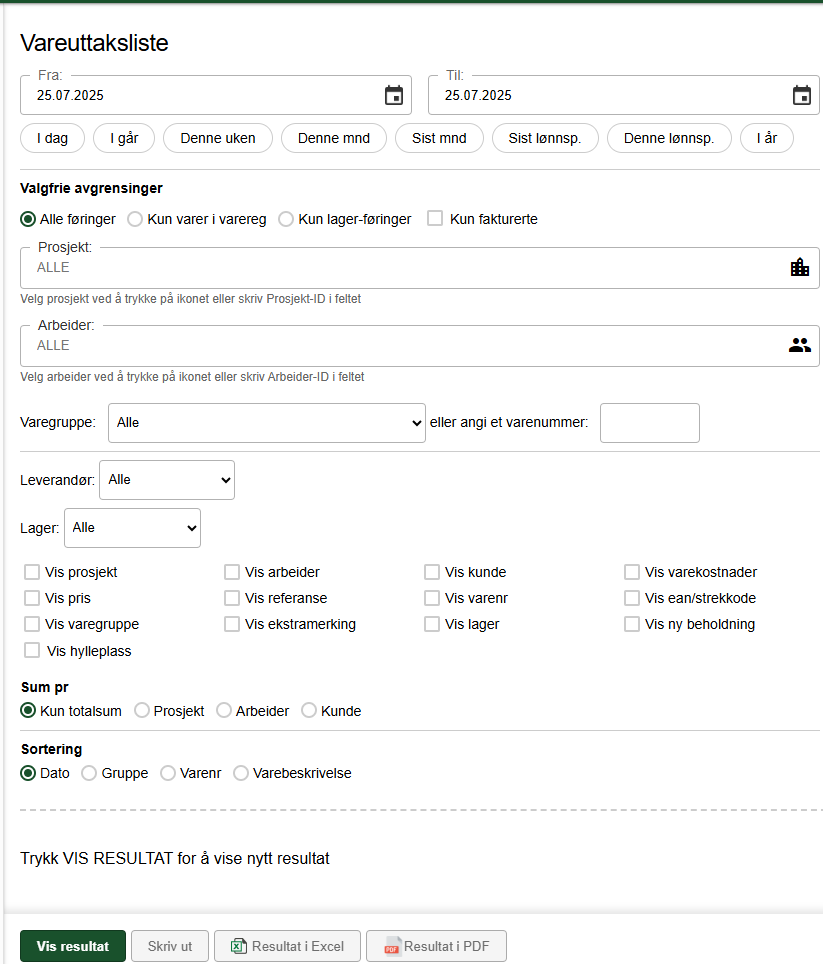Export via Resultat i Excel button
The image size is (823, 964).
(287, 946)
